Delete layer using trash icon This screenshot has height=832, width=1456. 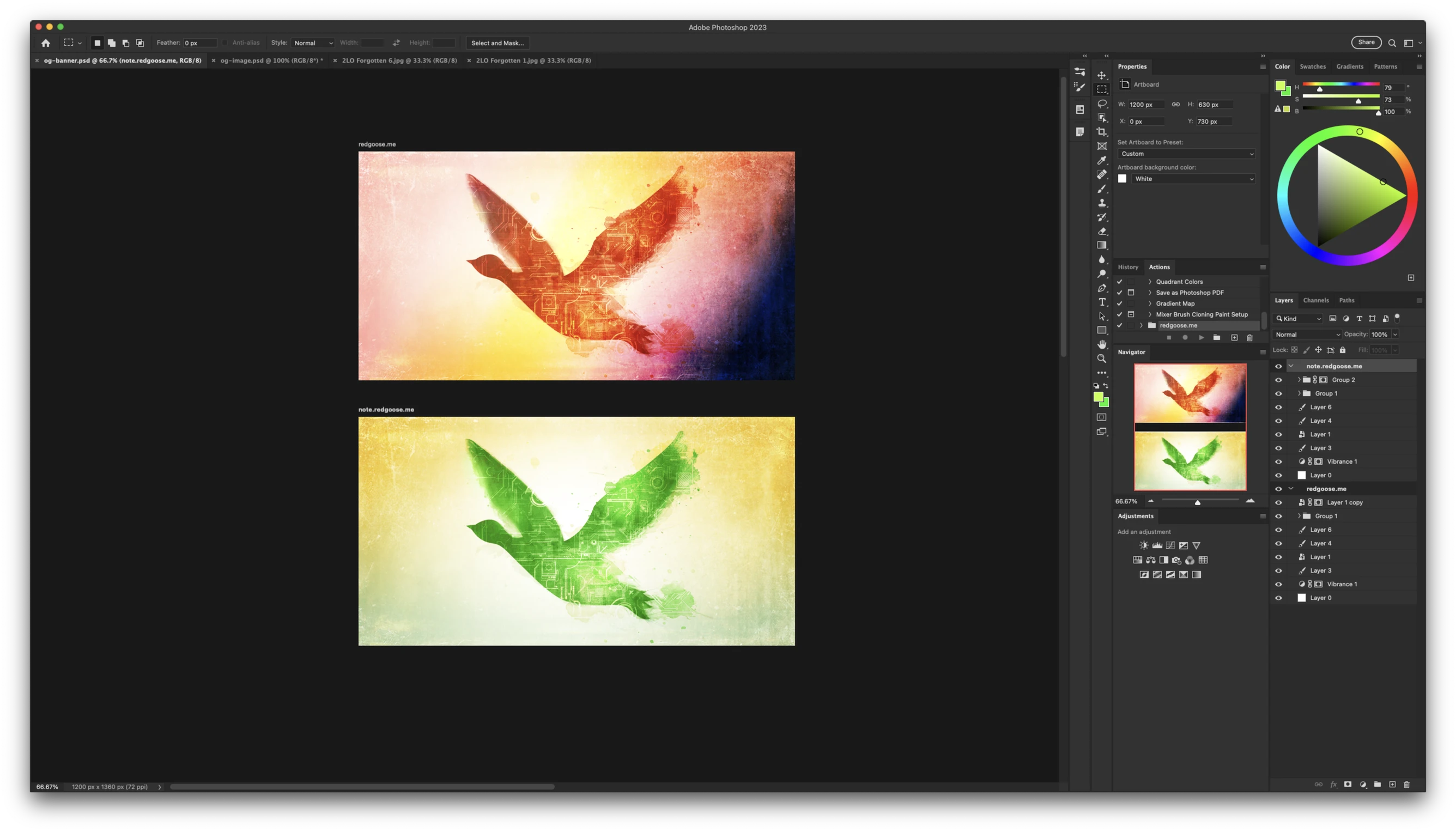click(1406, 785)
